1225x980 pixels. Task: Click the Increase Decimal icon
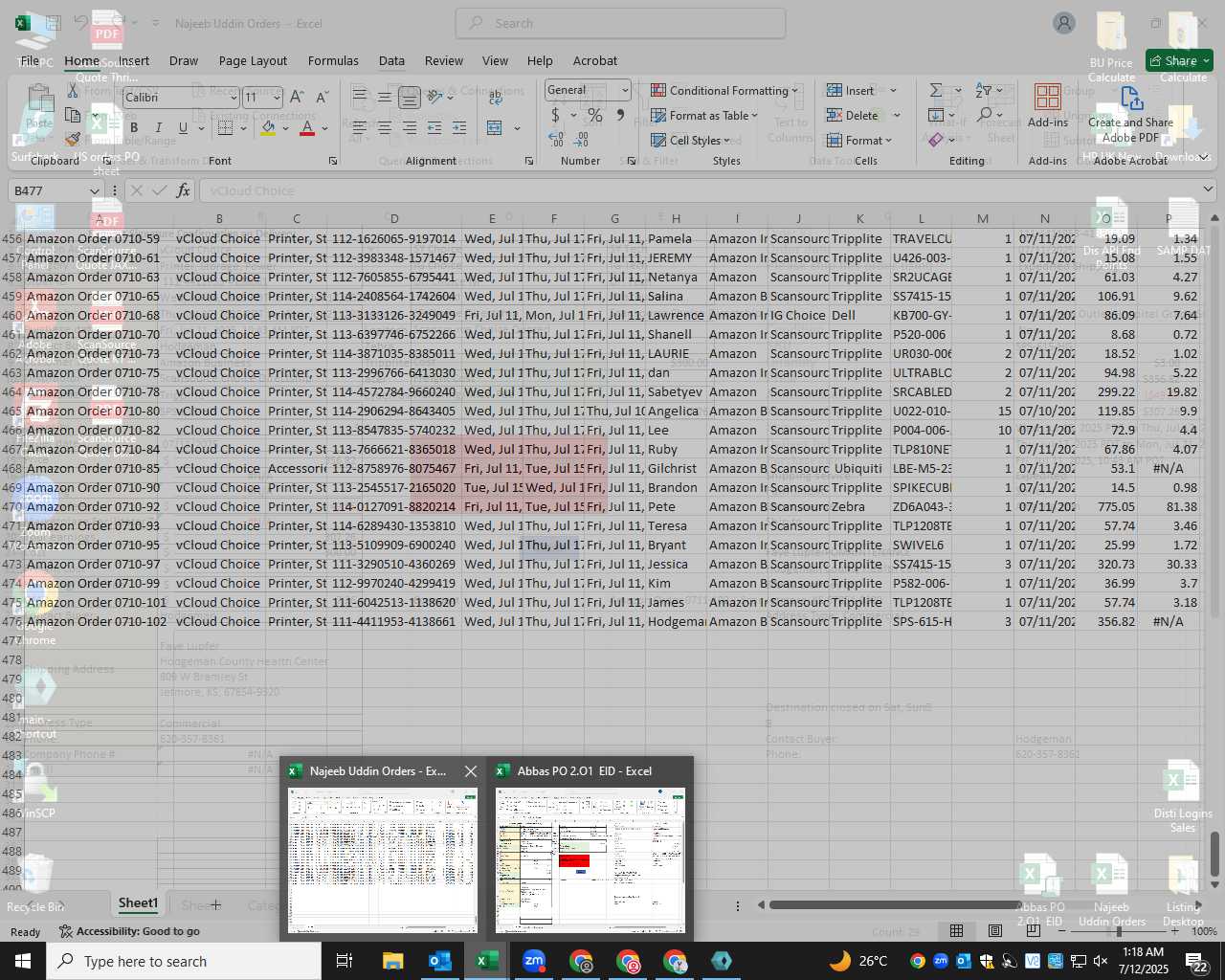coord(556,140)
